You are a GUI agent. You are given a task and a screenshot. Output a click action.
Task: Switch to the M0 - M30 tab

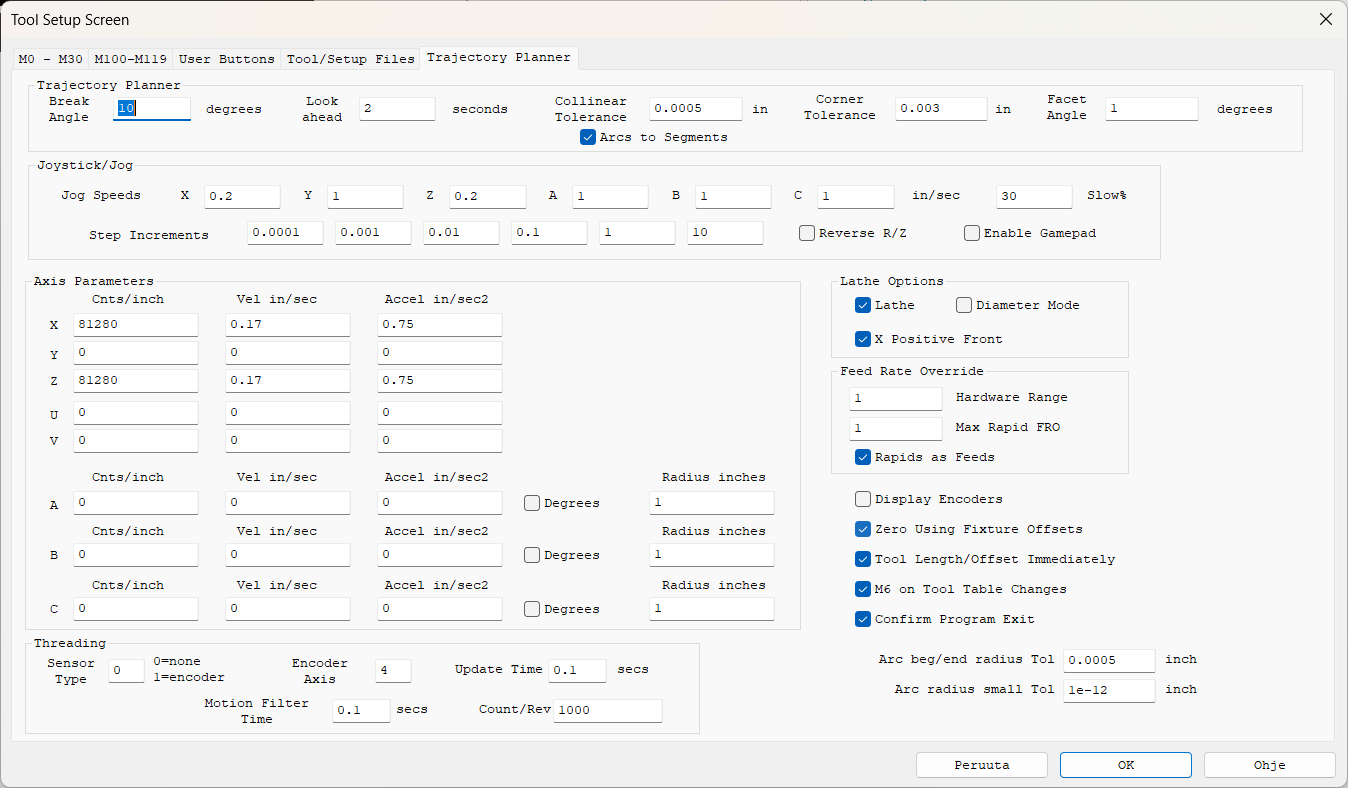coord(50,59)
